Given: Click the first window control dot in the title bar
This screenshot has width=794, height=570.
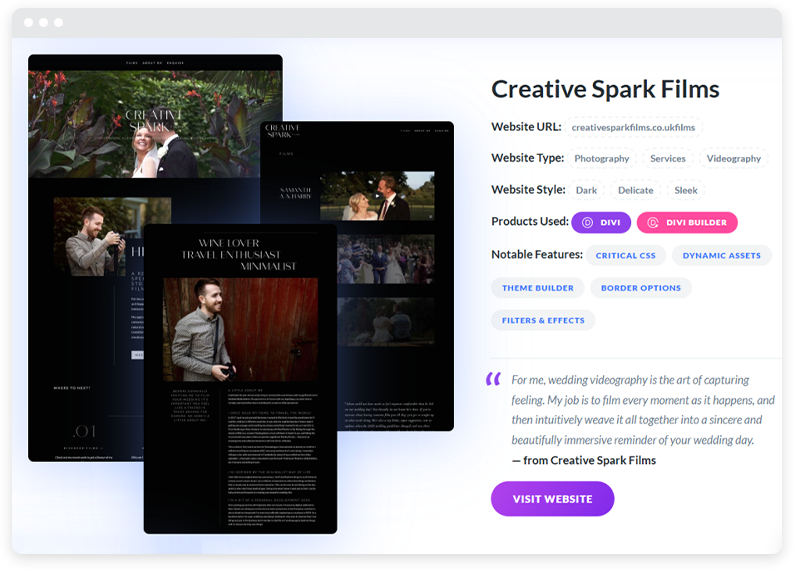Looking at the screenshot, I should (28, 22).
